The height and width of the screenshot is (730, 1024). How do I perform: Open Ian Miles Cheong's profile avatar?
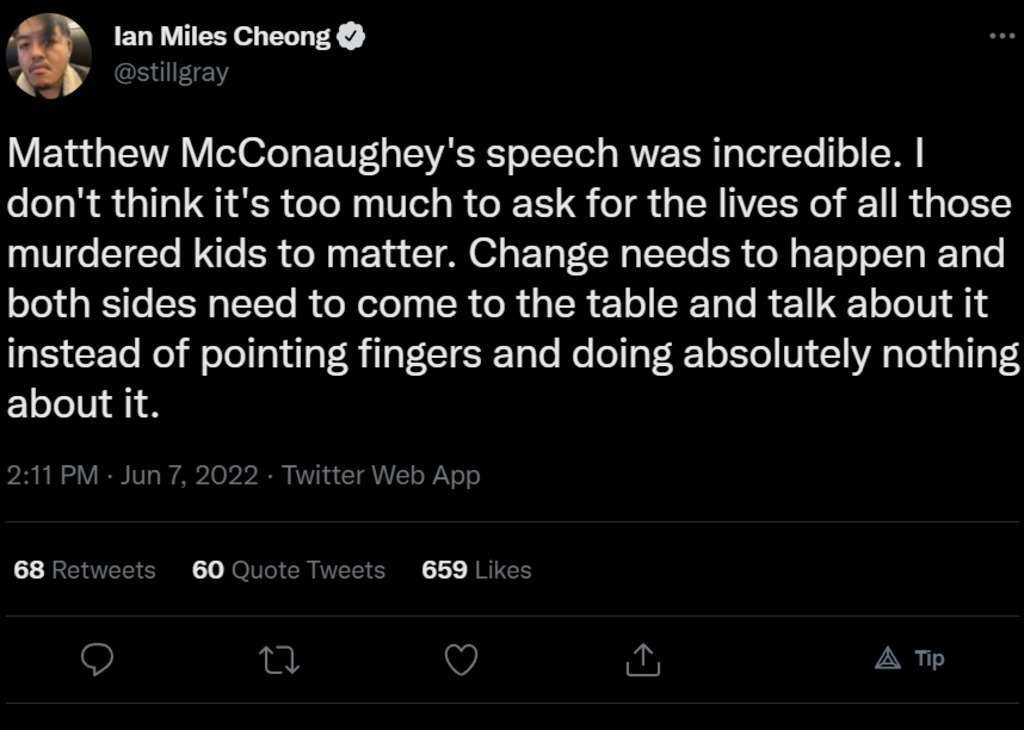pyautogui.click(x=49, y=55)
